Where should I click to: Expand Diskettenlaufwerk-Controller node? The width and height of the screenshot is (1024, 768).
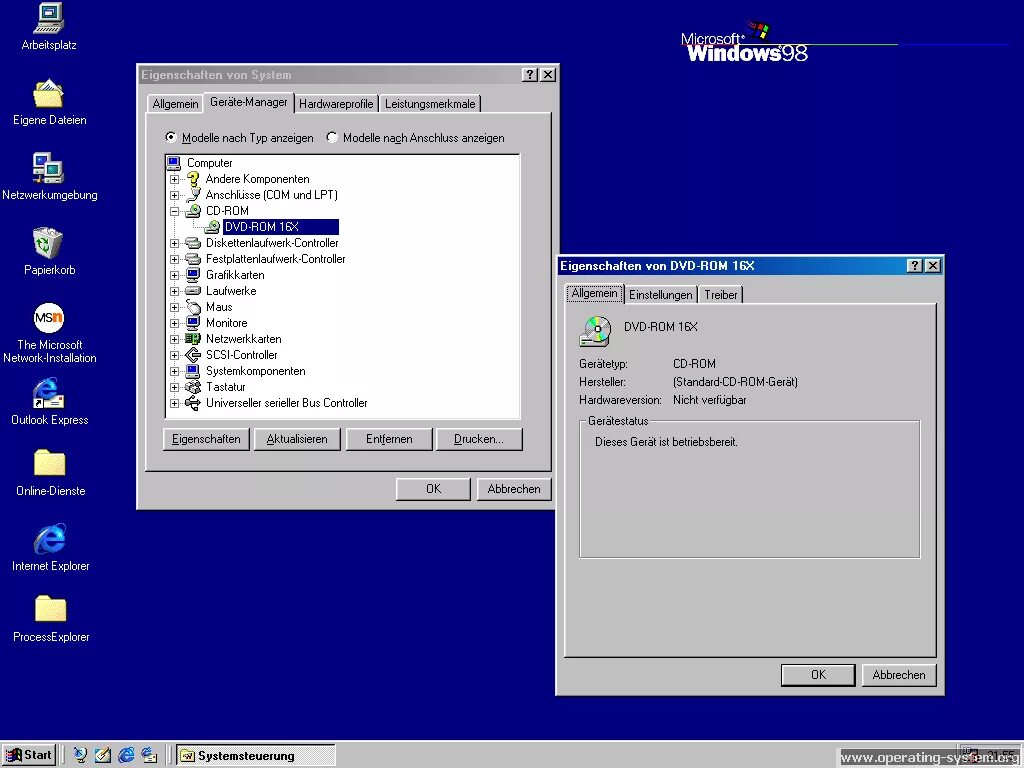point(174,243)
